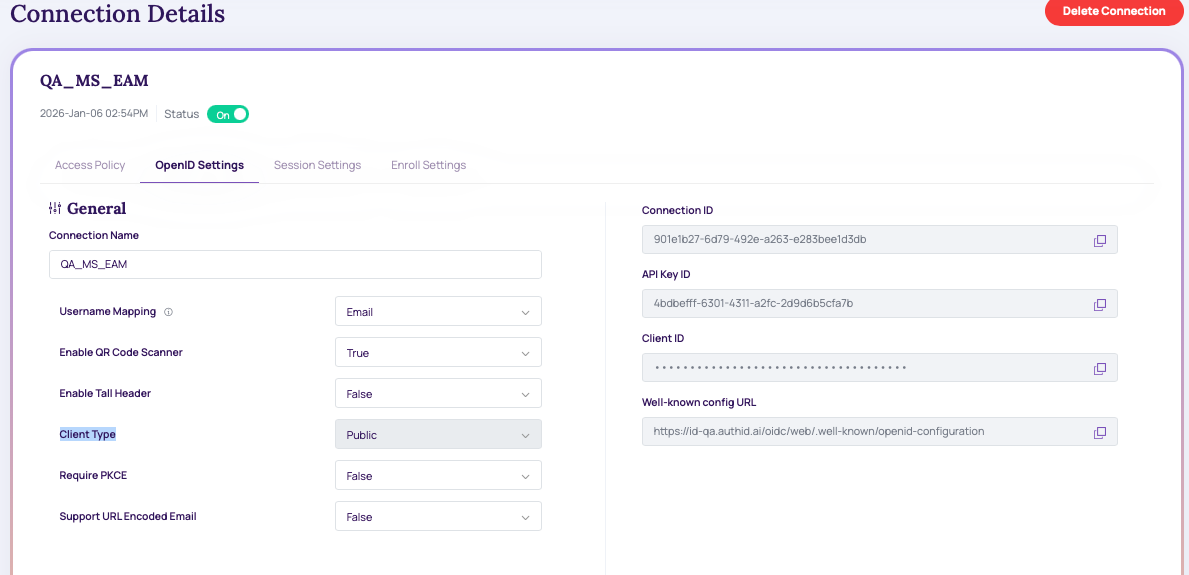Click the Delete Connection button
This screenshot has height=575, width=1189.
pyautogui.click(x=1114, y=11)
